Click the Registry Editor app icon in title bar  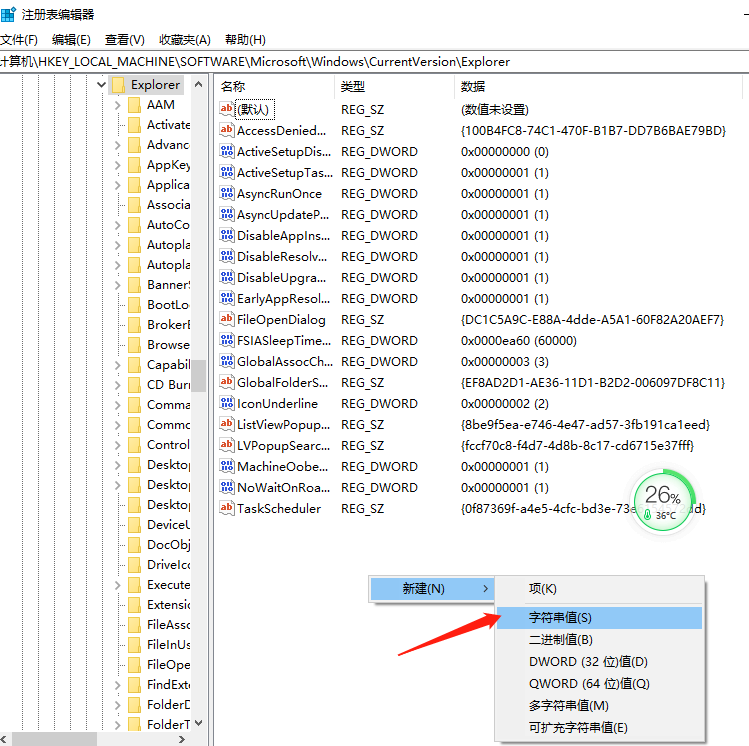8,14
